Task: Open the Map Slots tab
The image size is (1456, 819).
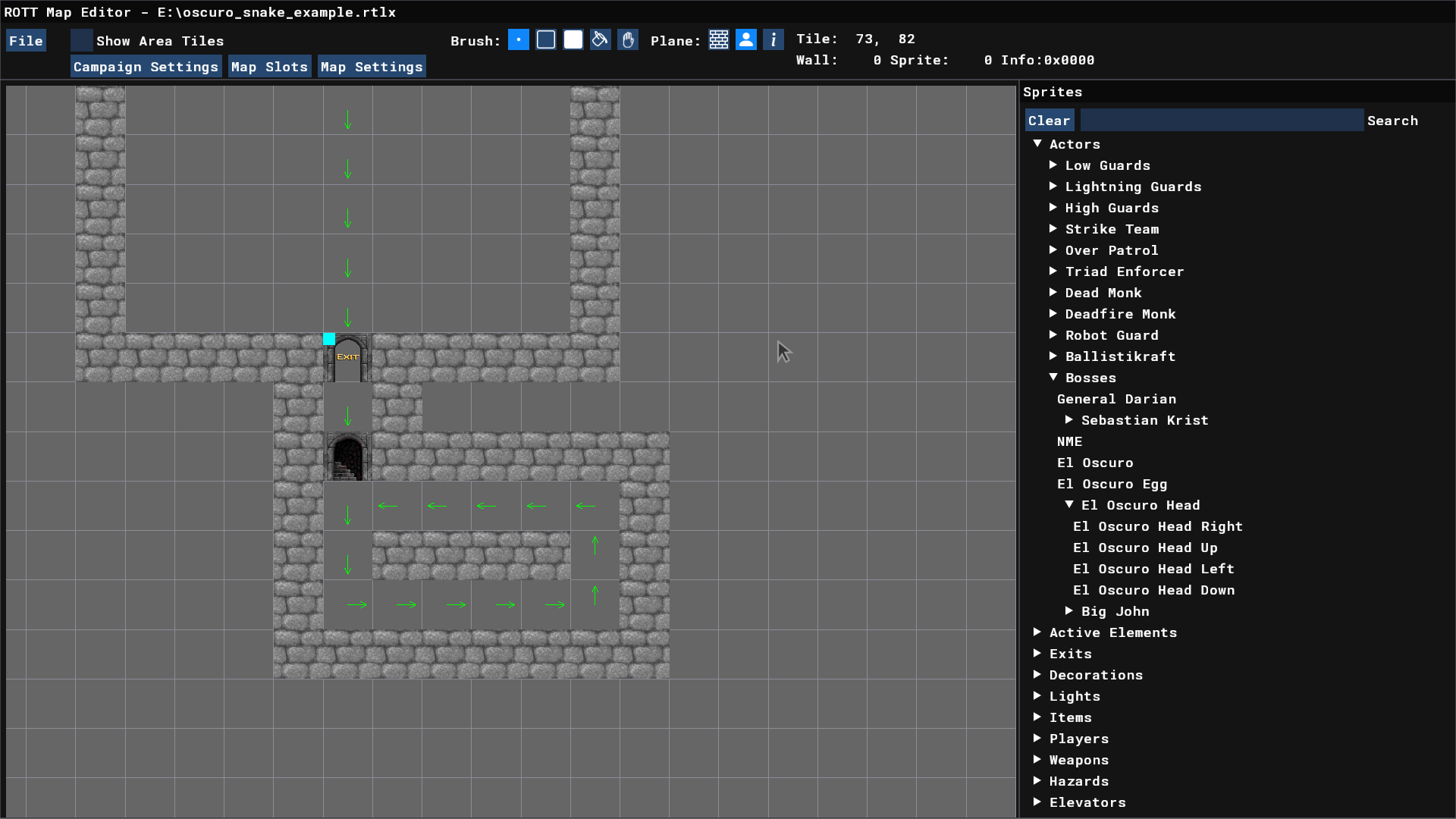Action: pyautogui.click(x=269, y=67)
